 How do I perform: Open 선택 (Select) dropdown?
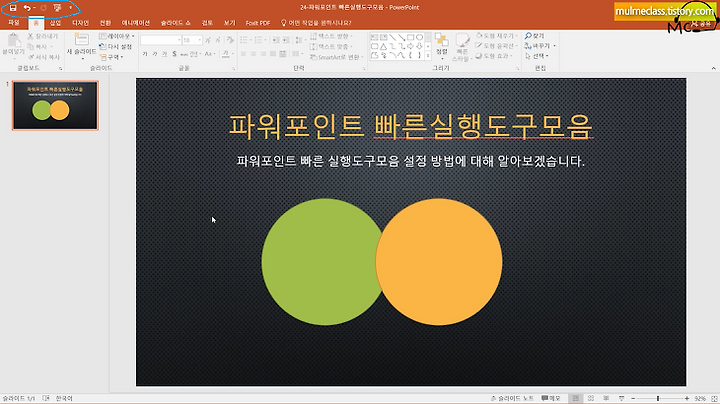[537, 56]
